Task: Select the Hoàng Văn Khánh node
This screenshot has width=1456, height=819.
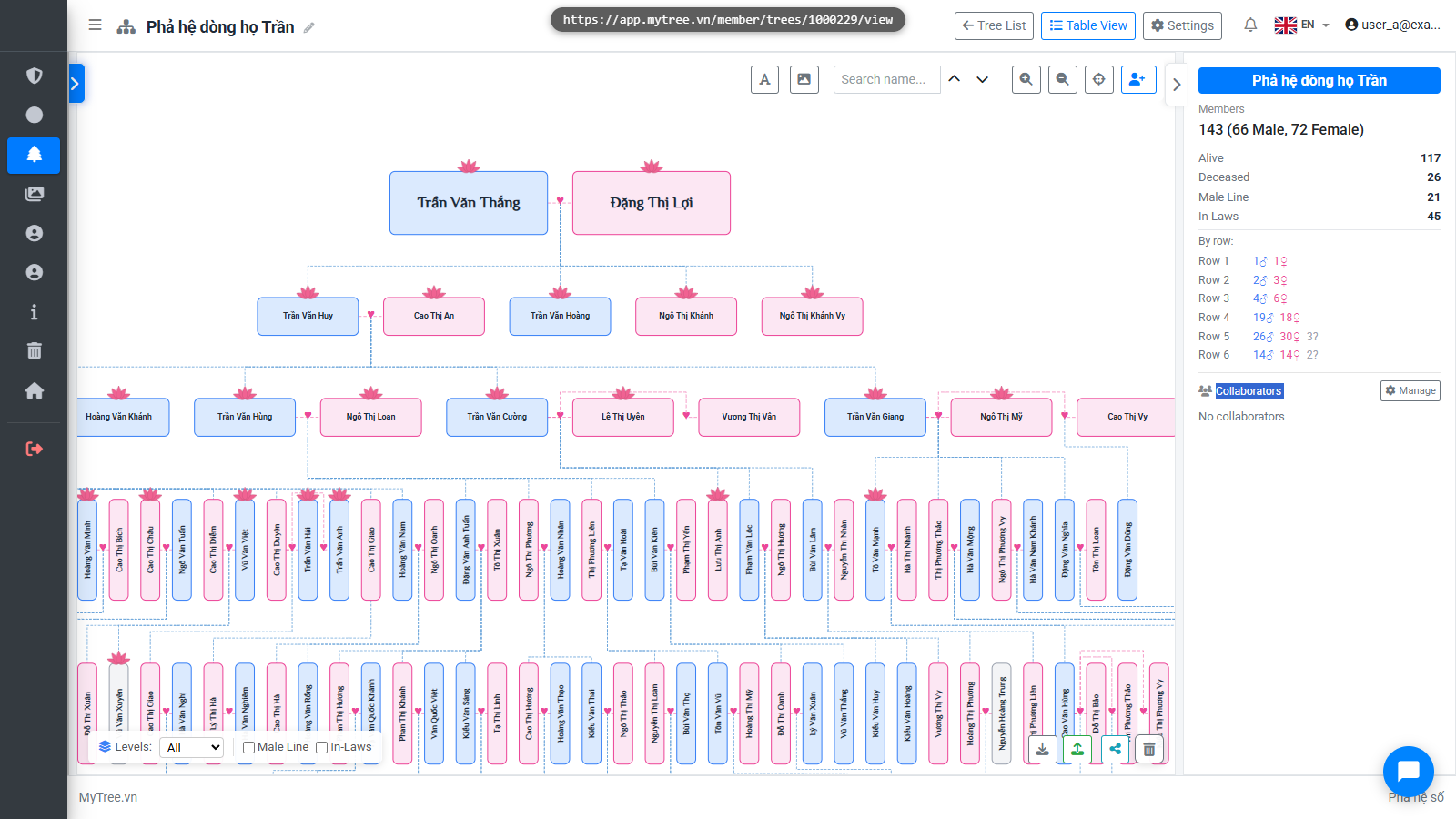Action: 123,417
